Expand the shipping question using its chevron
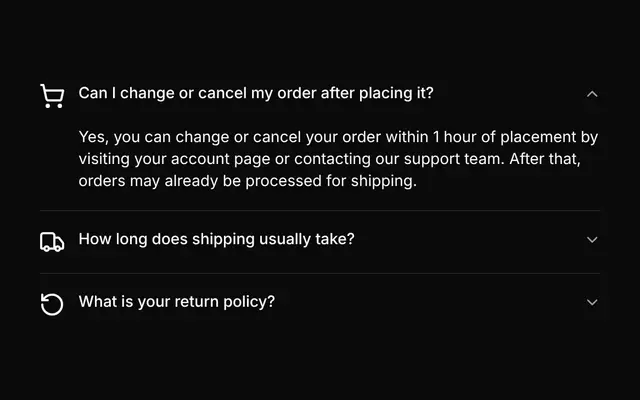Viewport: 640px width, 400px height. [x=592, y=240]
